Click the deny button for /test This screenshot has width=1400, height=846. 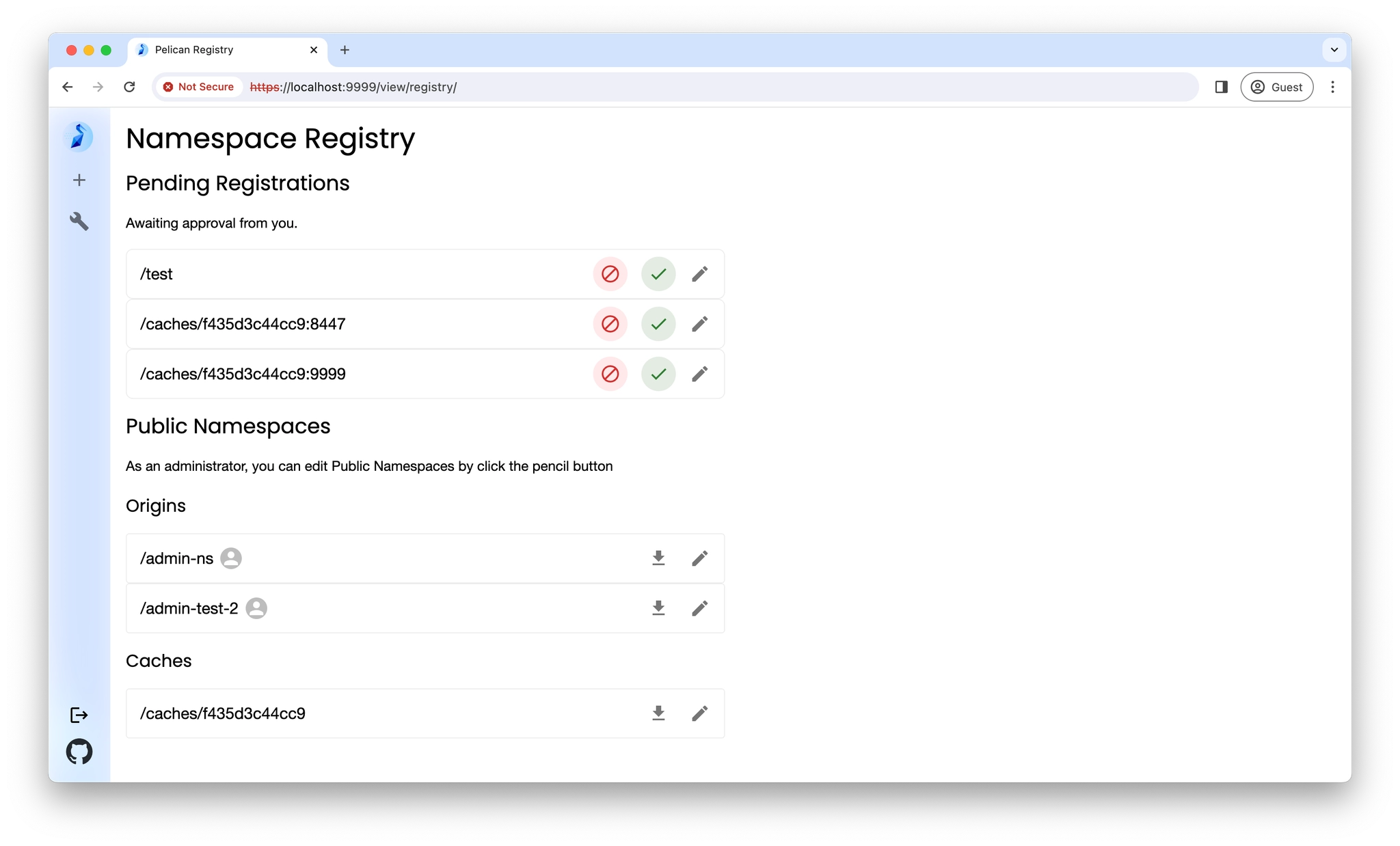click(611, 273)
